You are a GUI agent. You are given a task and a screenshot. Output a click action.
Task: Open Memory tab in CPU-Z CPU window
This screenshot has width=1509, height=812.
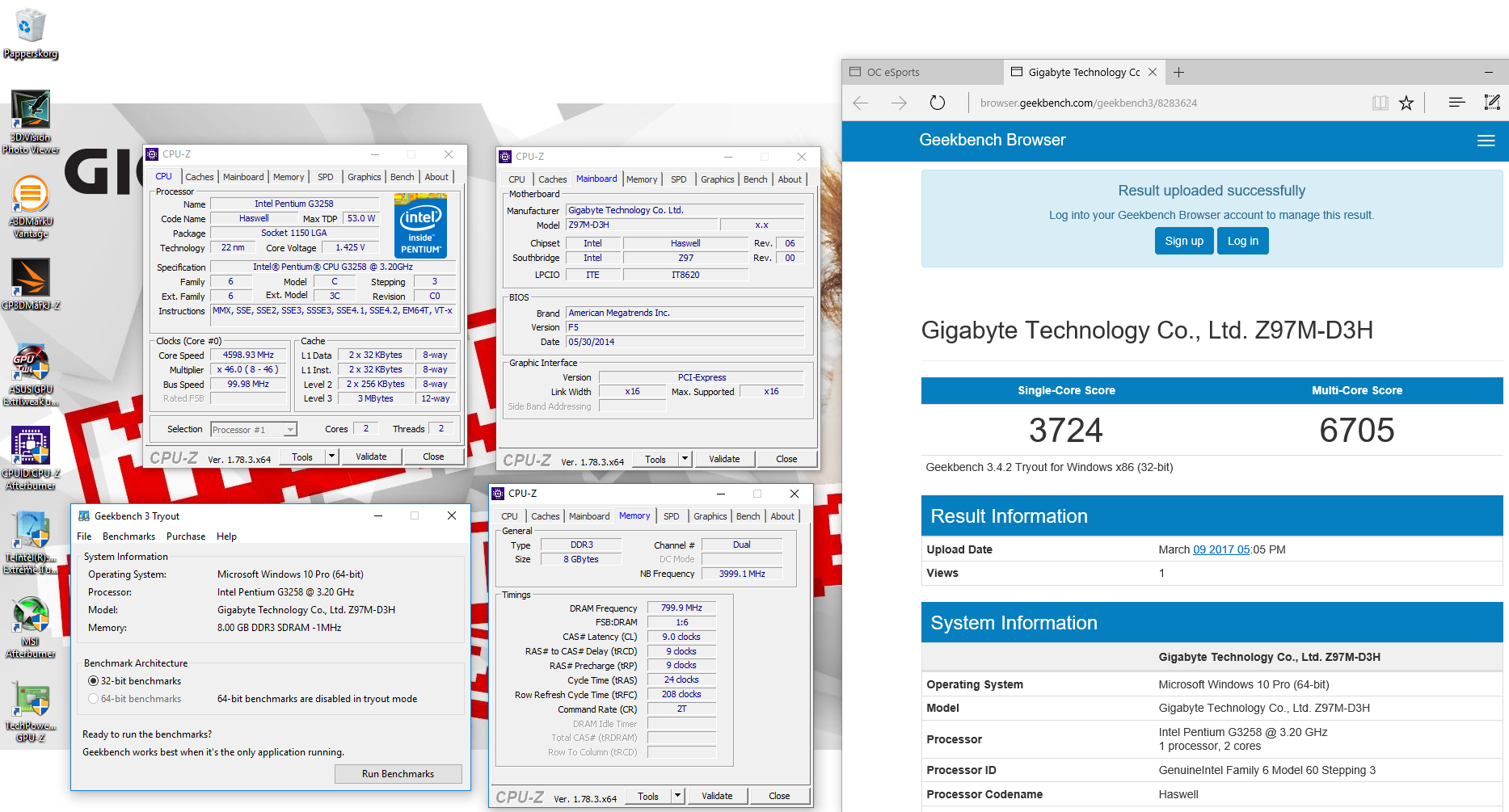click(289, 177)
